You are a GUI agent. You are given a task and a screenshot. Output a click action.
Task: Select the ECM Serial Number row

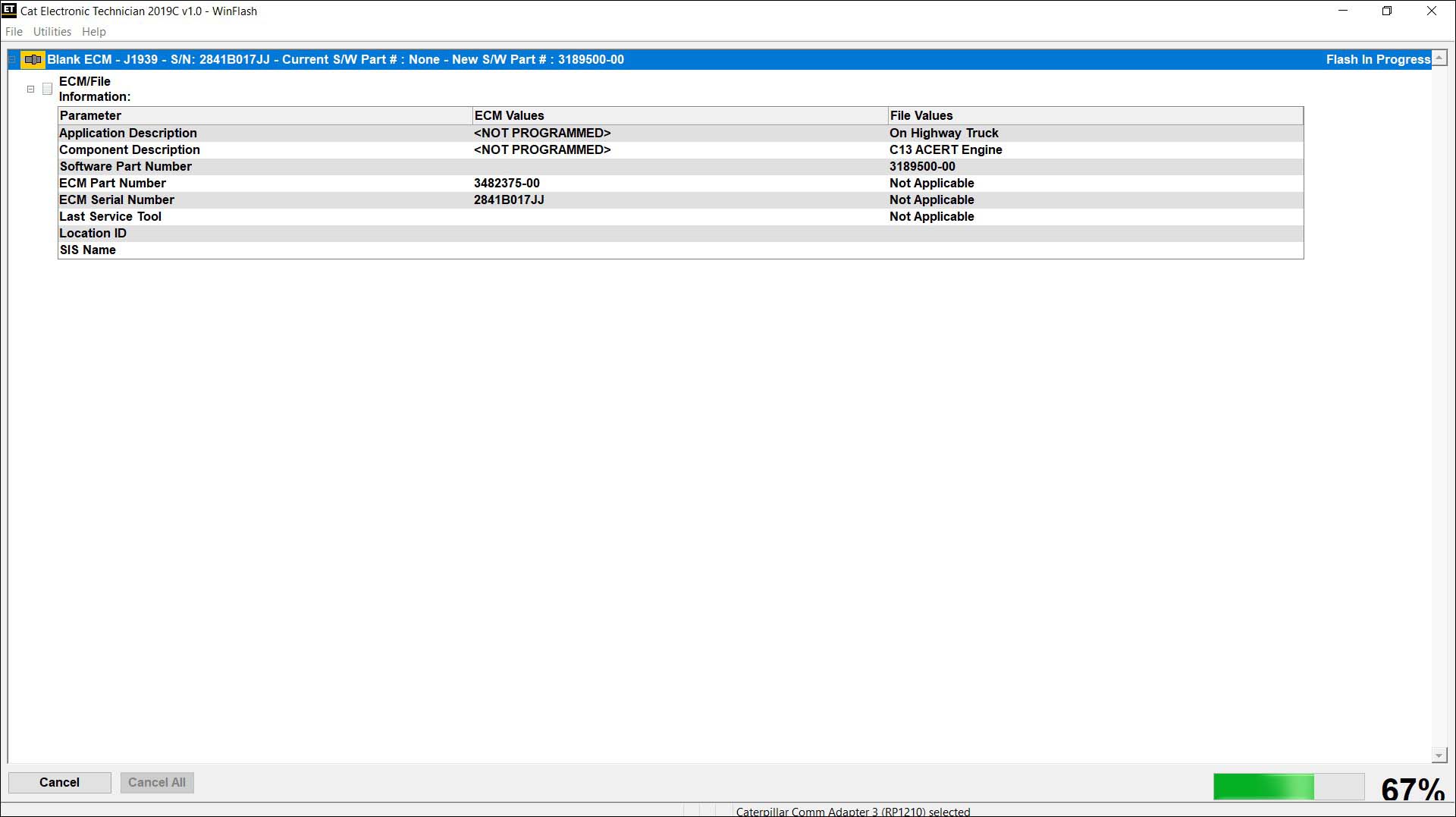click(303, 200)
